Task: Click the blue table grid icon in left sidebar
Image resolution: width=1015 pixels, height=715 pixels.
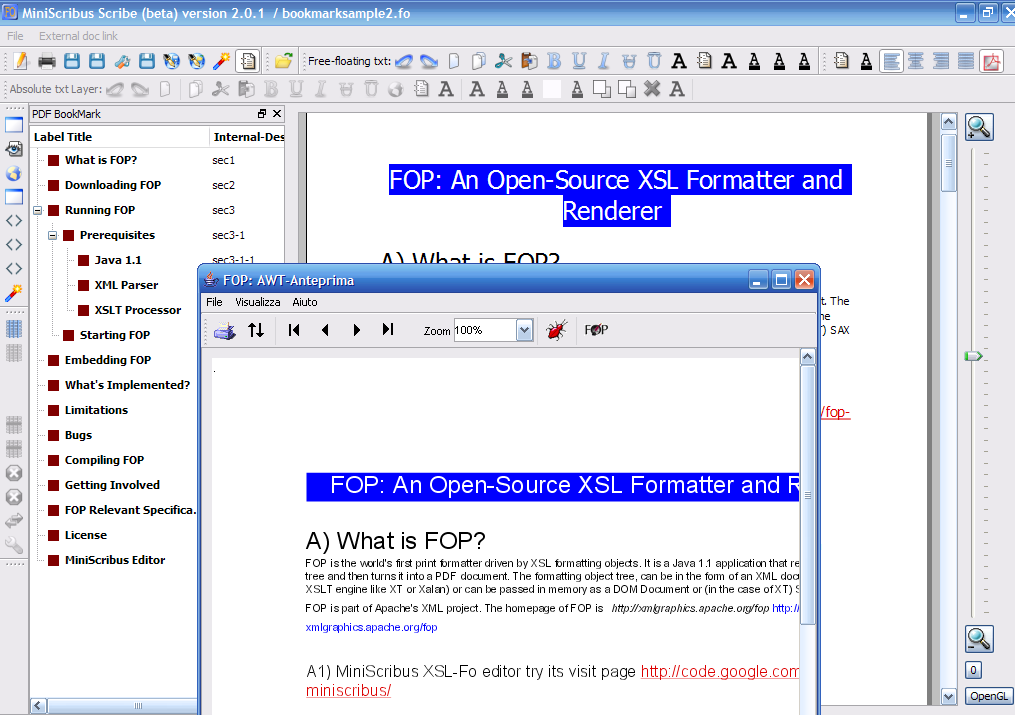Action: click(x=14, y=329)
